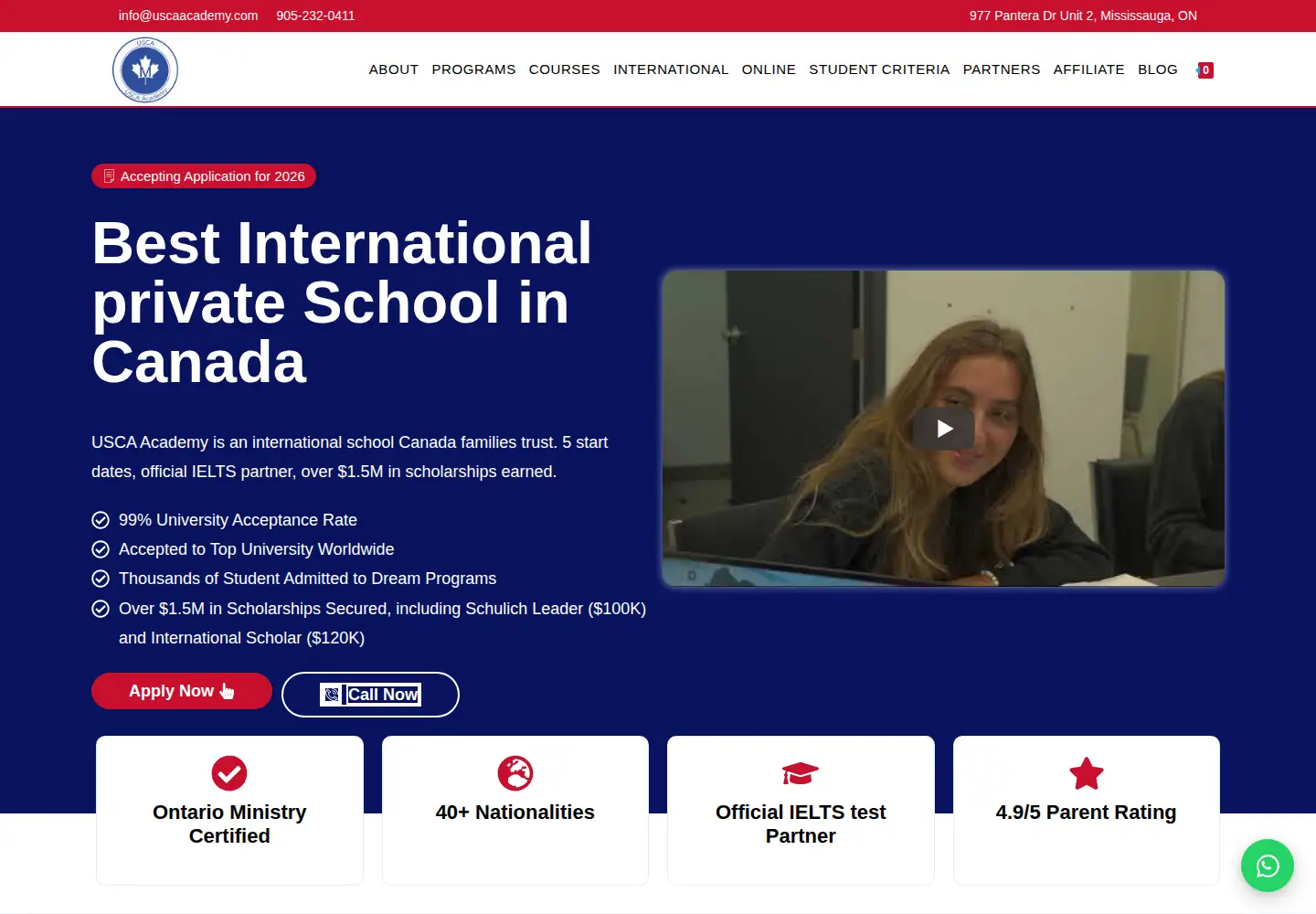Click the Parent Rating star icon
This screenshot has height=914, width=1316.
pyautogui.click(x=1087, y=773)
